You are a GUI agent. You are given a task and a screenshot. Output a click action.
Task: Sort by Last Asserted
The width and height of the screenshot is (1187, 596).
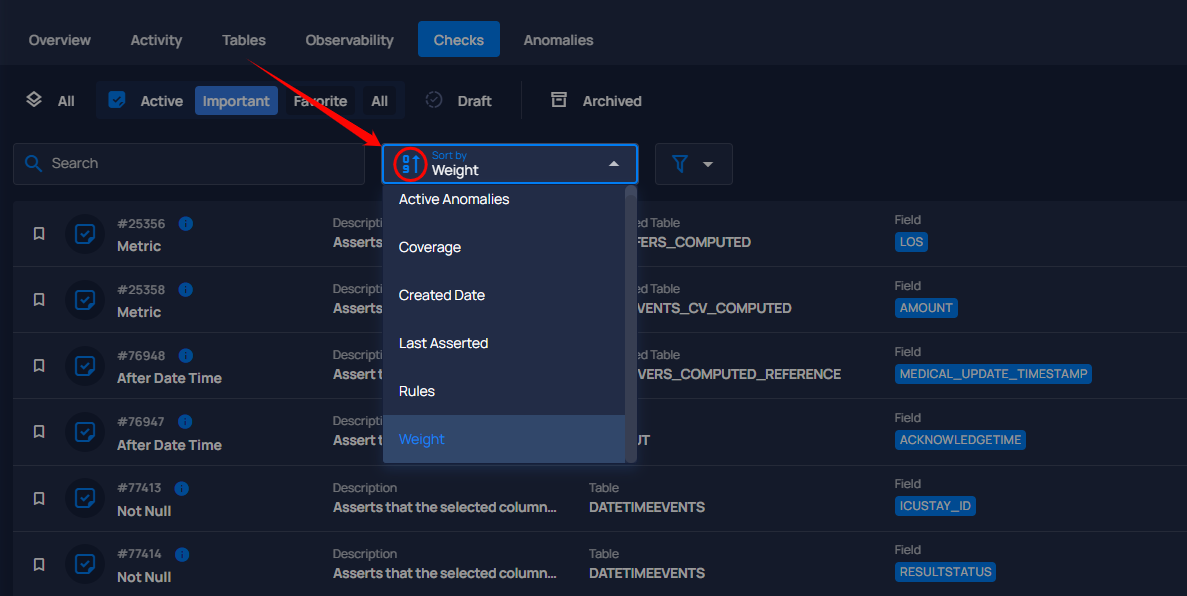click(x=504, y=343)
